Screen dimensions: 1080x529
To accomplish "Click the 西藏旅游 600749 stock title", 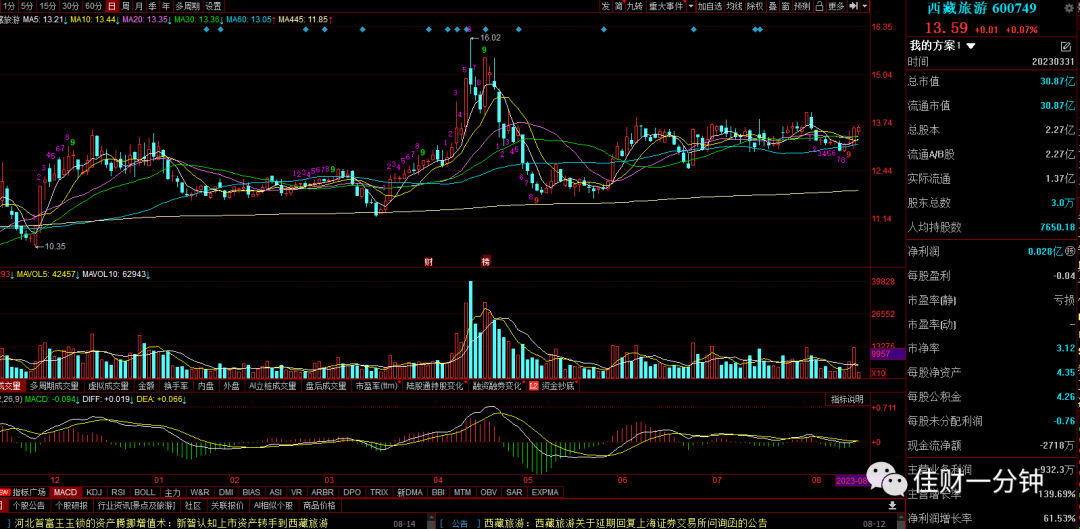I will point(982,8).
